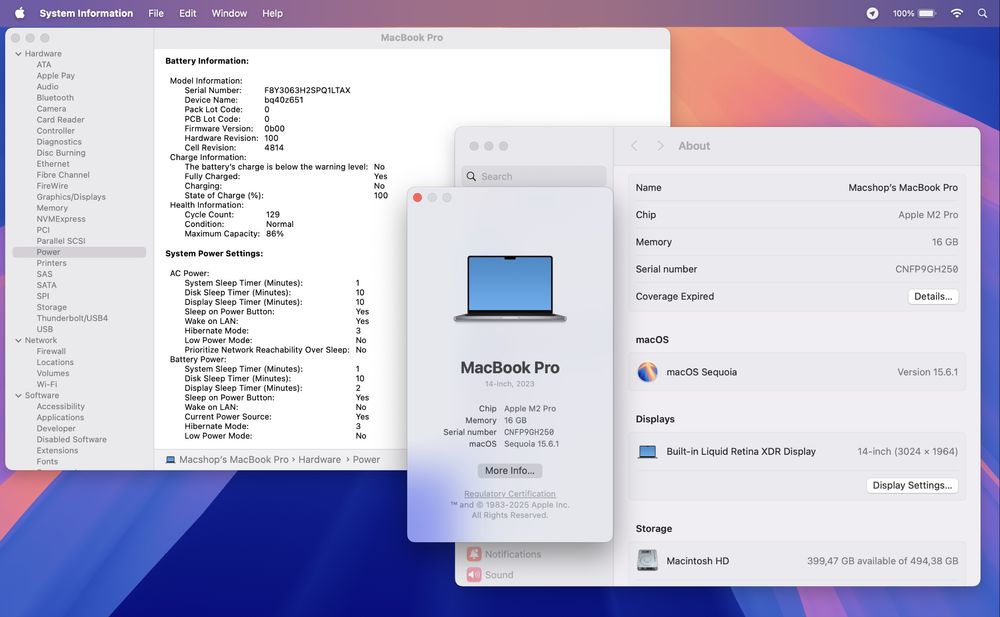The width and height of the screenshot is (1000, 617).
Task: Select USB in the sidebar
Action: pos(45,329)
